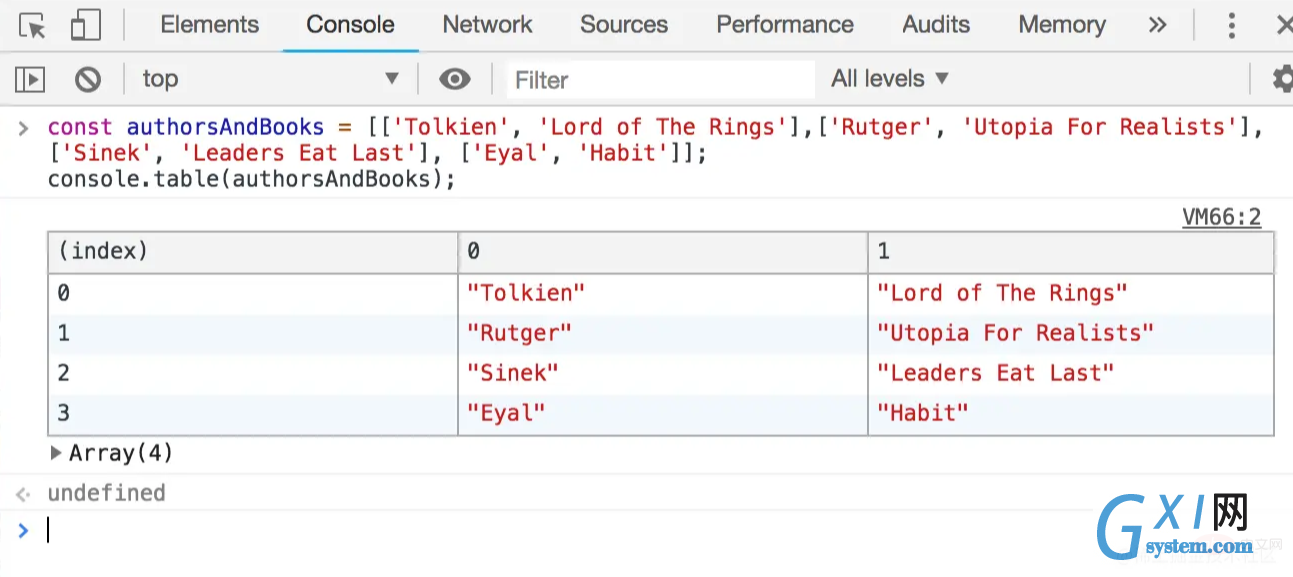Sort table by the 0 column header
The height and width of the screenshot is (577, 1293).
coord(663,252)
